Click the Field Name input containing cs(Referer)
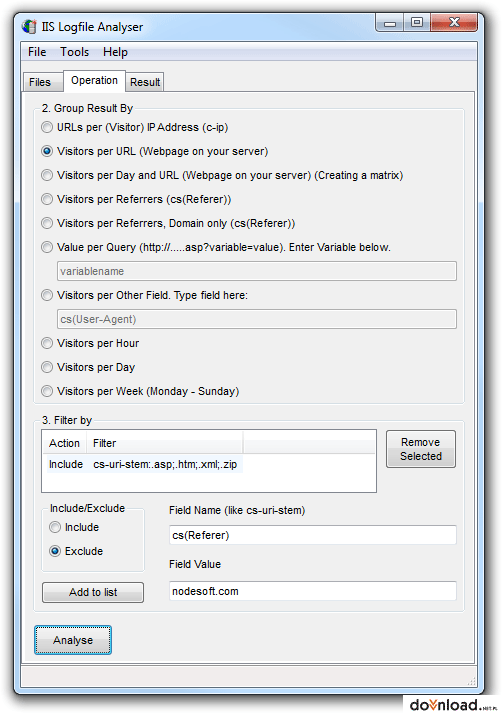 312,535
